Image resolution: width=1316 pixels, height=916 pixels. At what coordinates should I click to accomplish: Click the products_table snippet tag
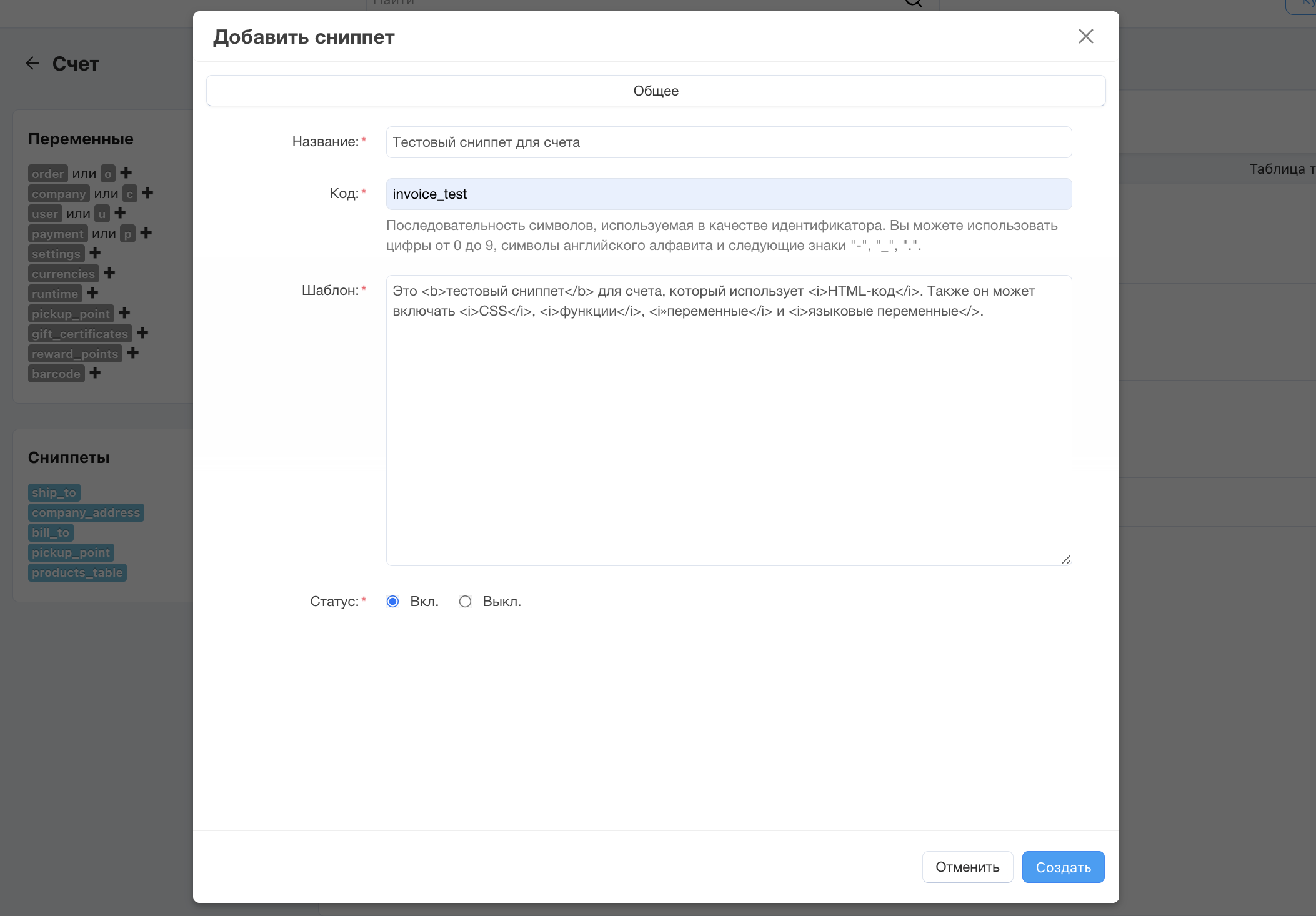point(77,572)
